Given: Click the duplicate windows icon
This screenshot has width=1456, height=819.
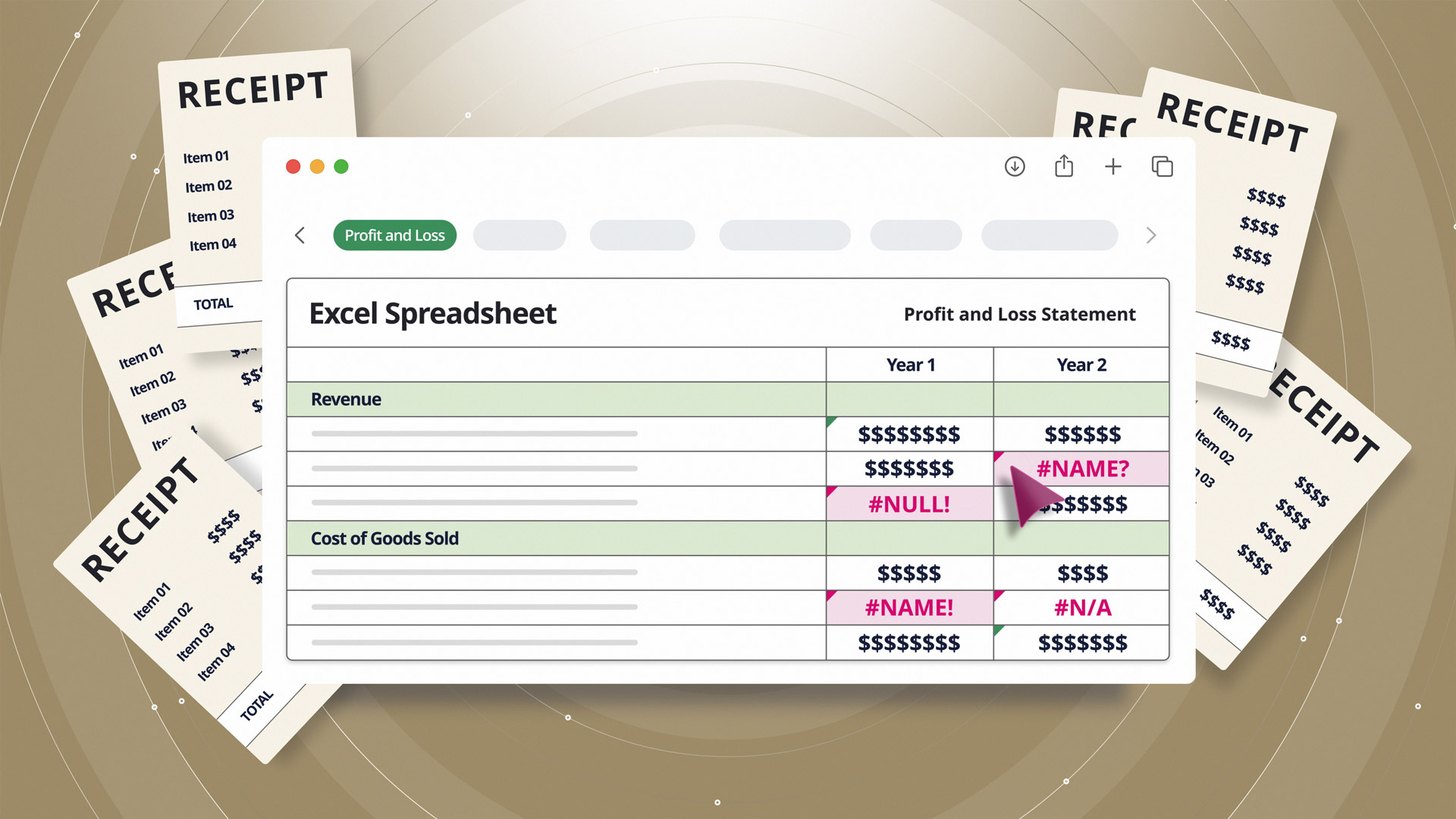Looking at the screenshot, I should tap(1162, 166).
